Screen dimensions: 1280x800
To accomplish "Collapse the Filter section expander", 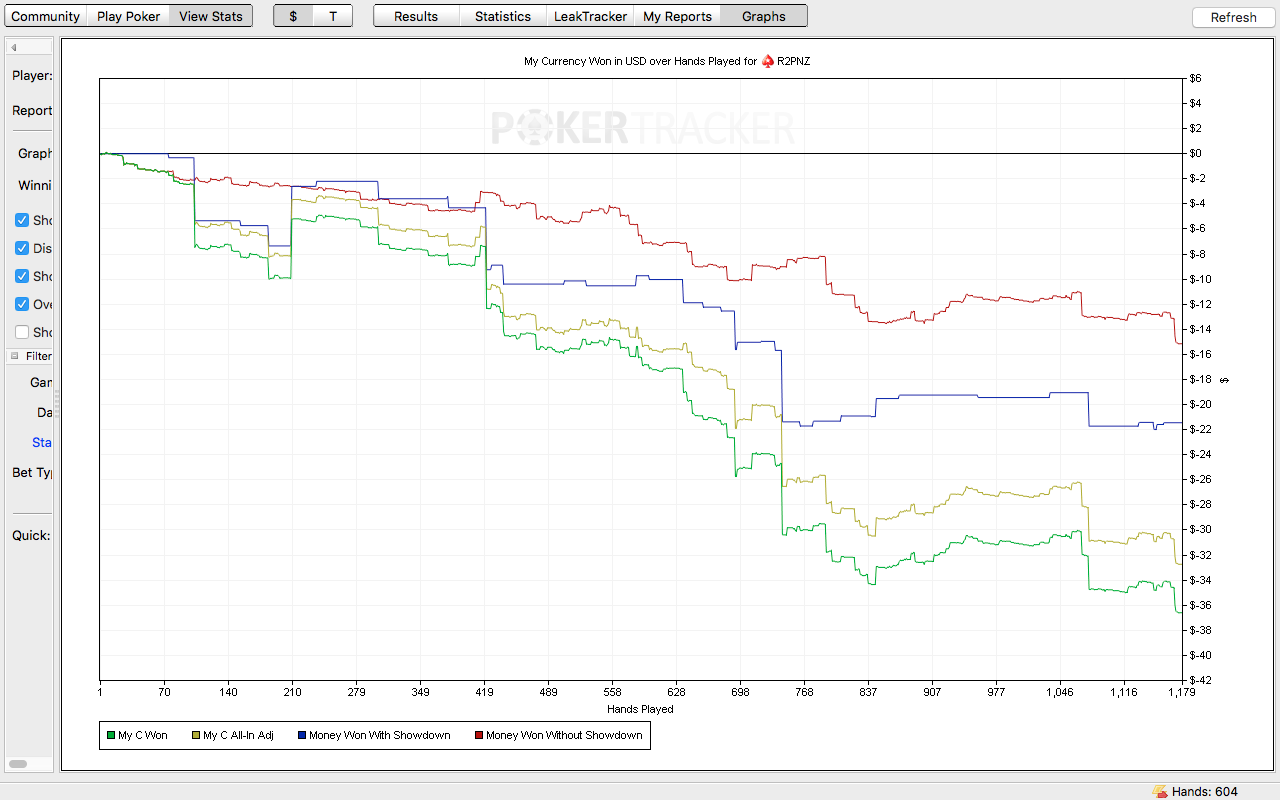I will click(14, 356).
